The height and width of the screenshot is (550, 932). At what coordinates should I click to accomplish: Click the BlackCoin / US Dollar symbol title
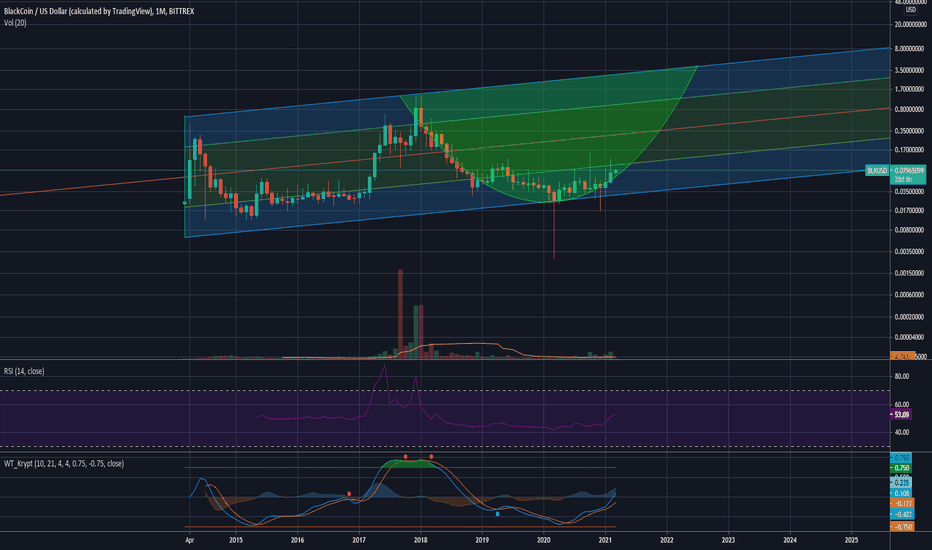point(99,11)
